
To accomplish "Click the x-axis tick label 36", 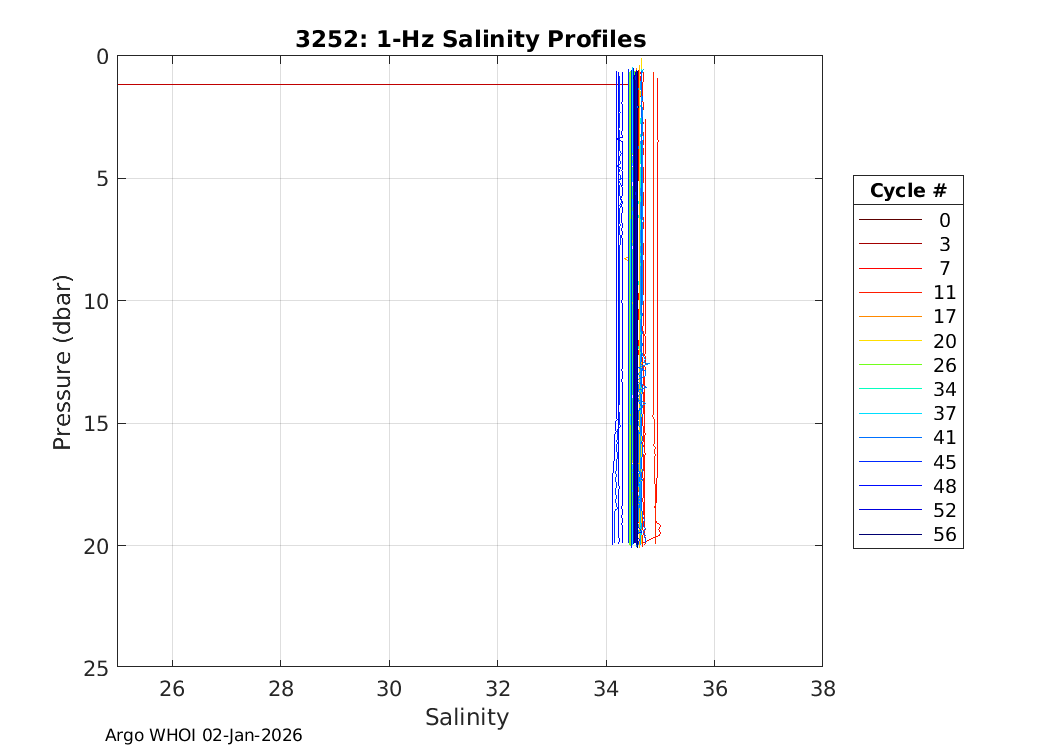I will pos(714,689).
